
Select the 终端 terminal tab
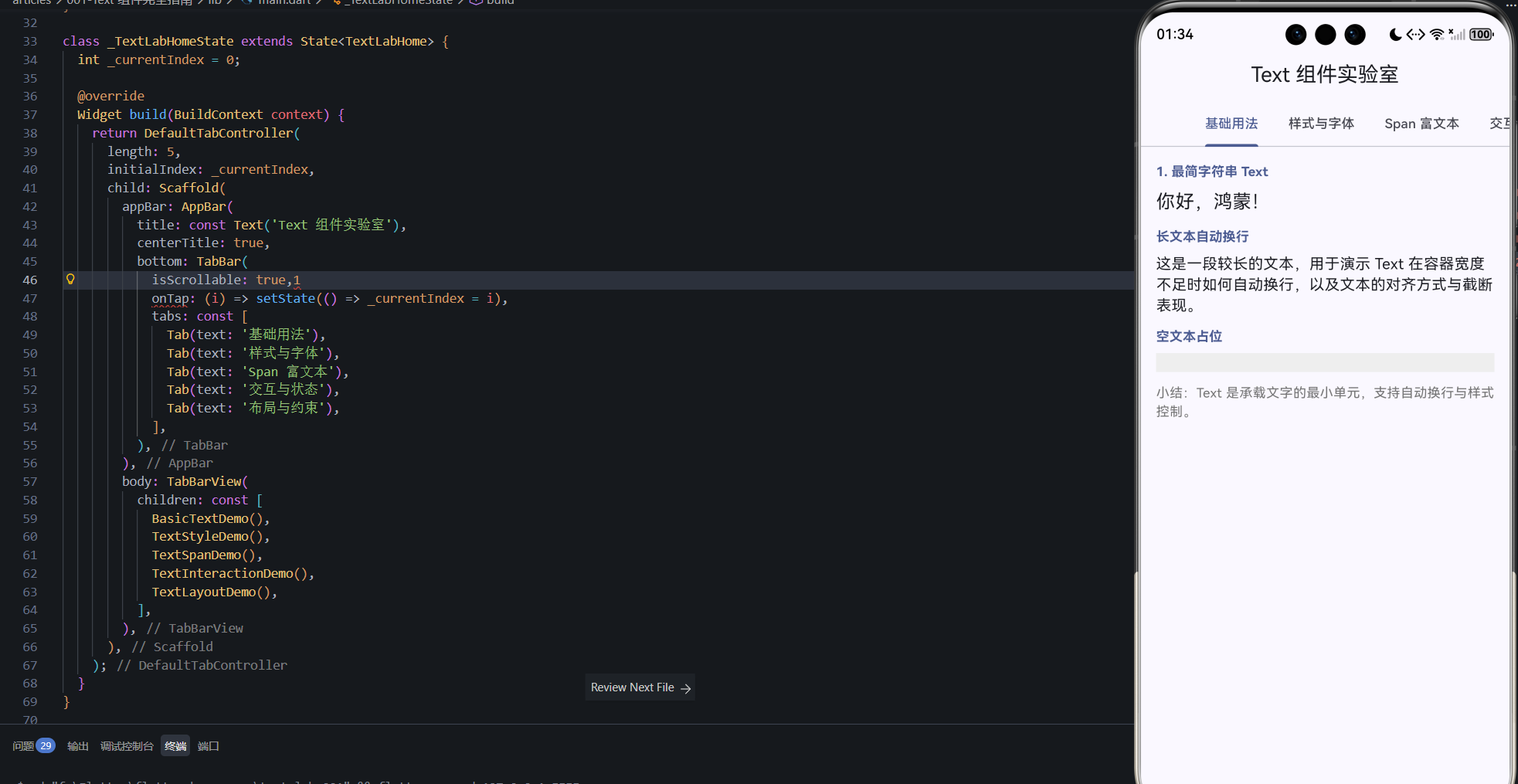[x=175, y=746]
